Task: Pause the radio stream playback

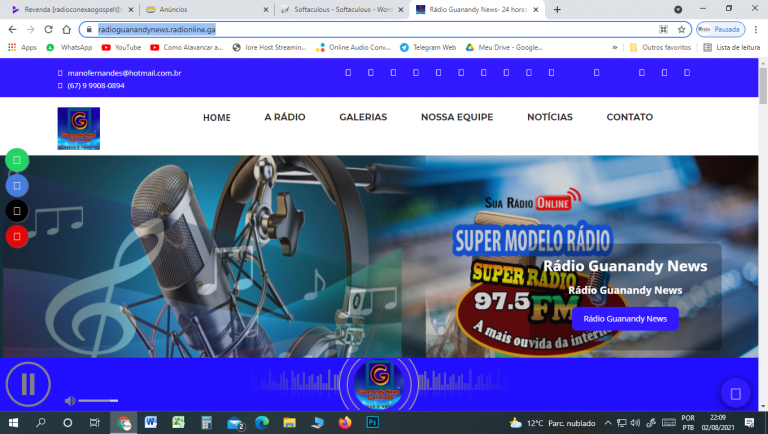Action: click(28, 385)
